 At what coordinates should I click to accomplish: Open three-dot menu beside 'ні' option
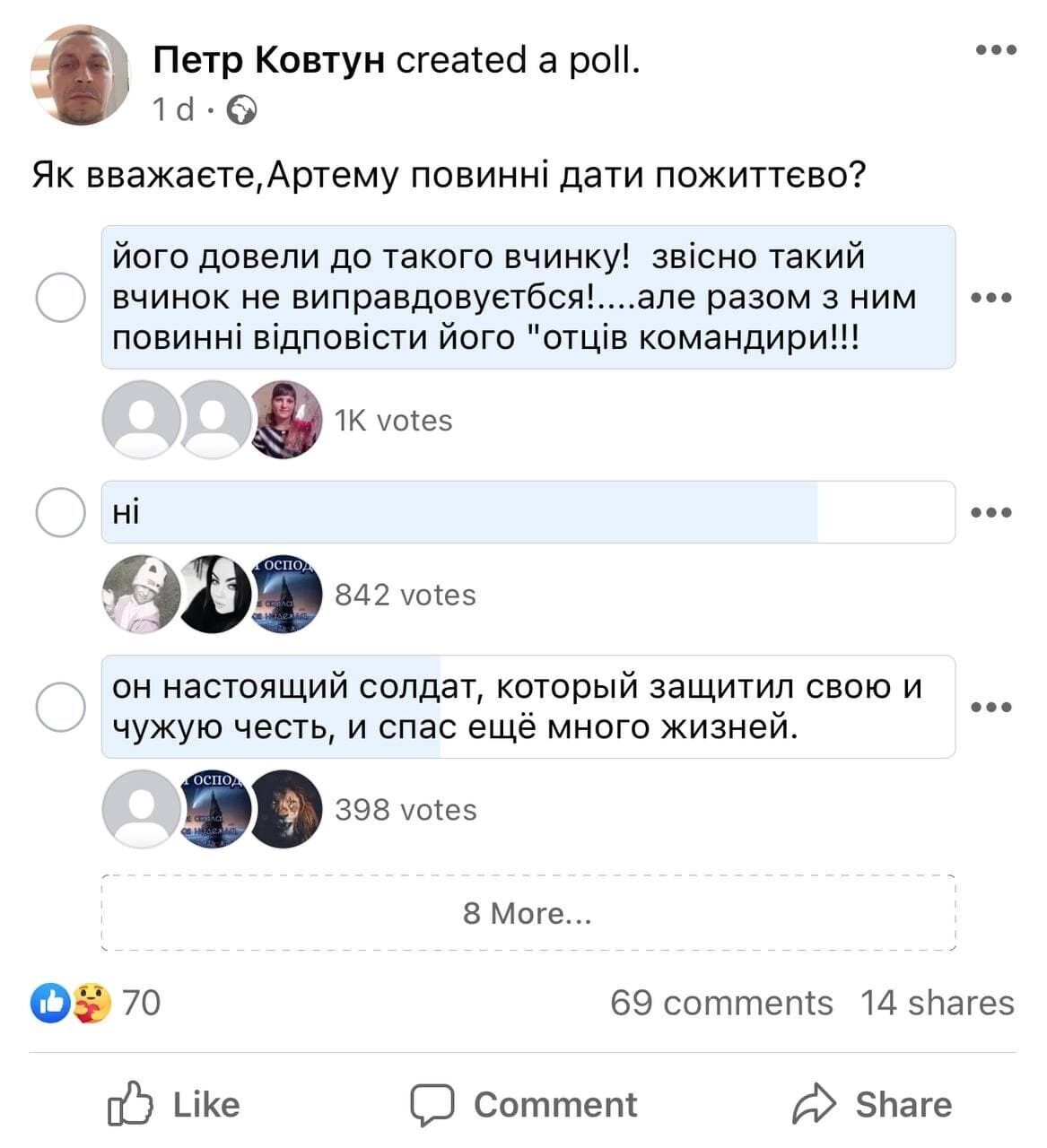tap(991, 512)
